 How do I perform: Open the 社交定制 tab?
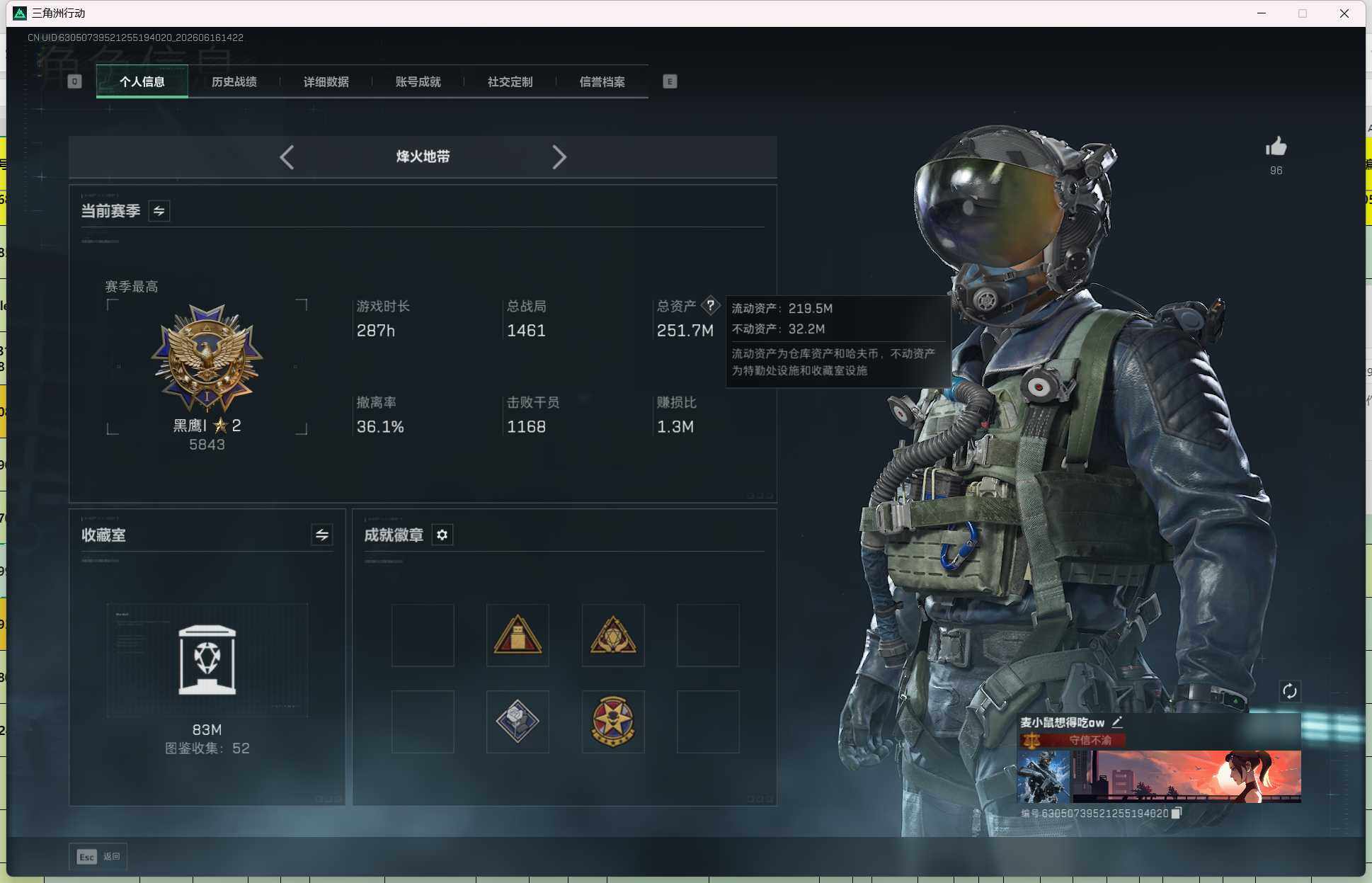click(x=510, y=81)
